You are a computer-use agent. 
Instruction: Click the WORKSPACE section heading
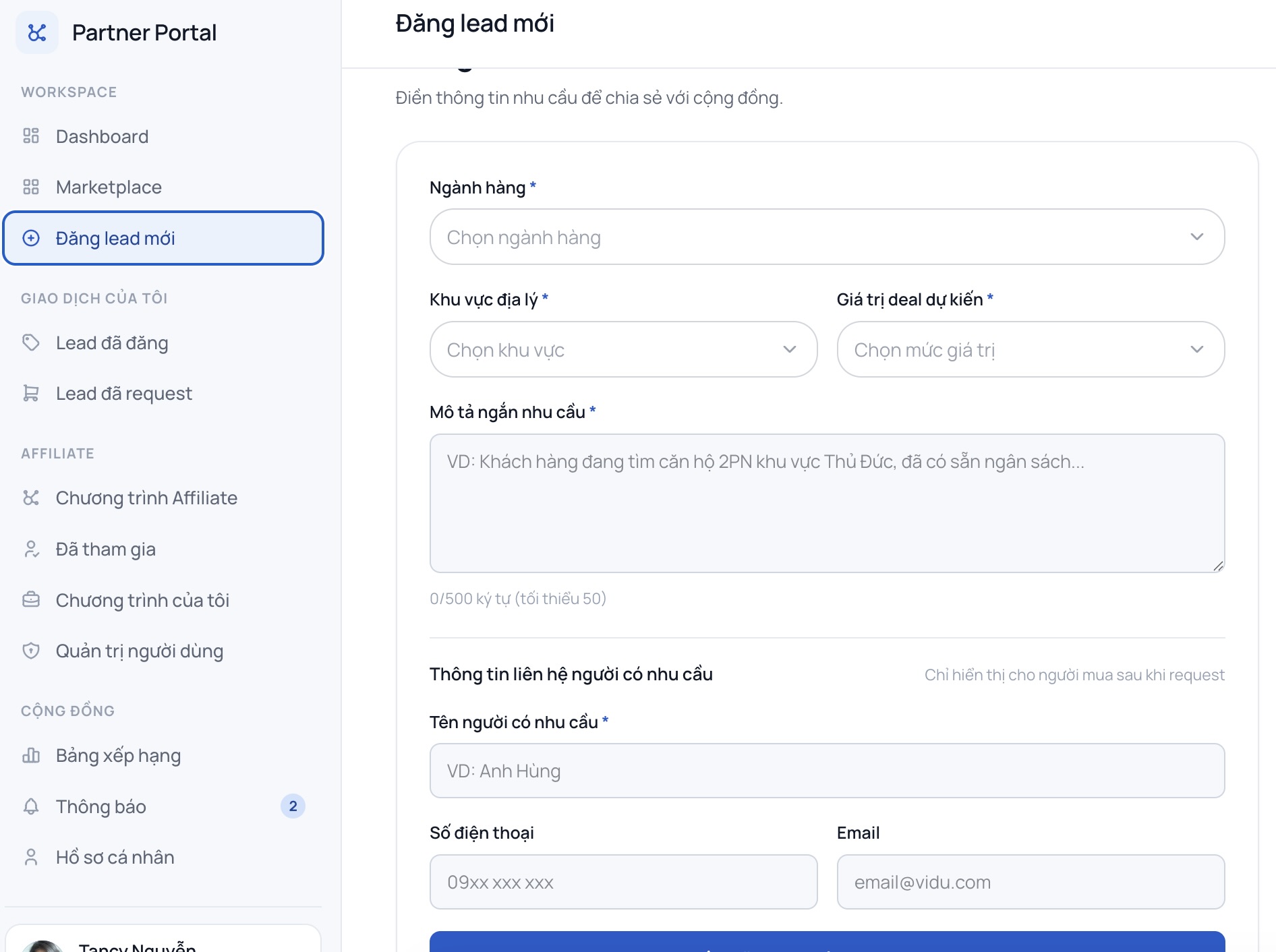[69, 92]
